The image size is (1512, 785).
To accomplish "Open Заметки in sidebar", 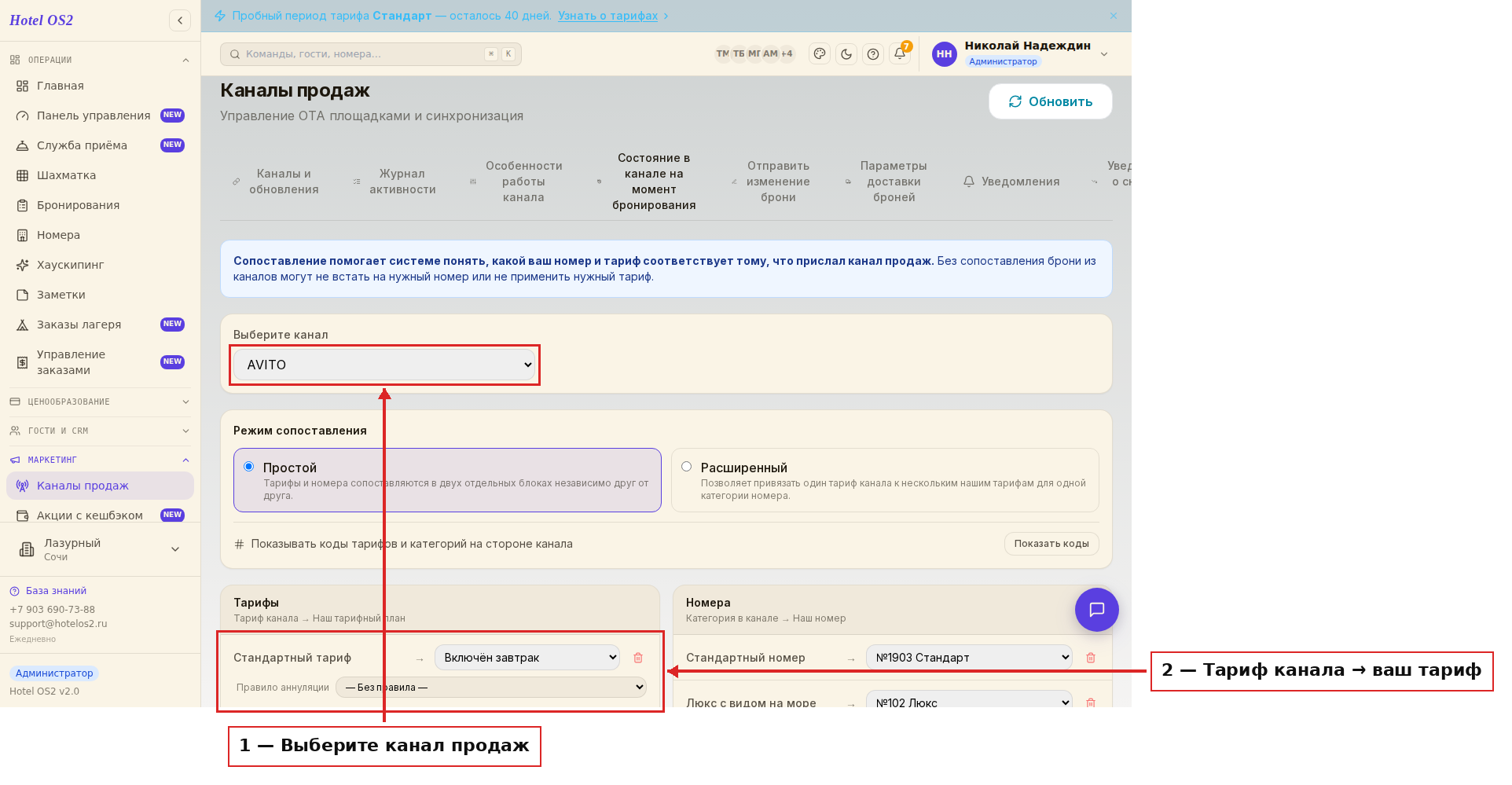I will click(x=101, y=295).
